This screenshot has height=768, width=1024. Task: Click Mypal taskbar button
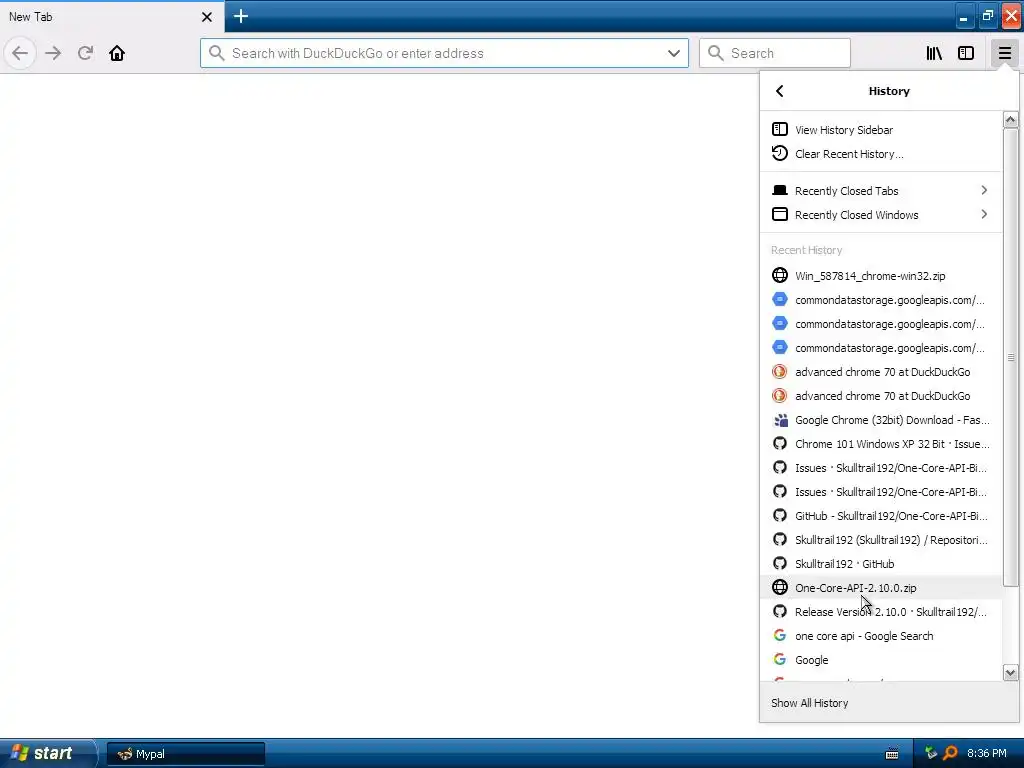(185, 754)
